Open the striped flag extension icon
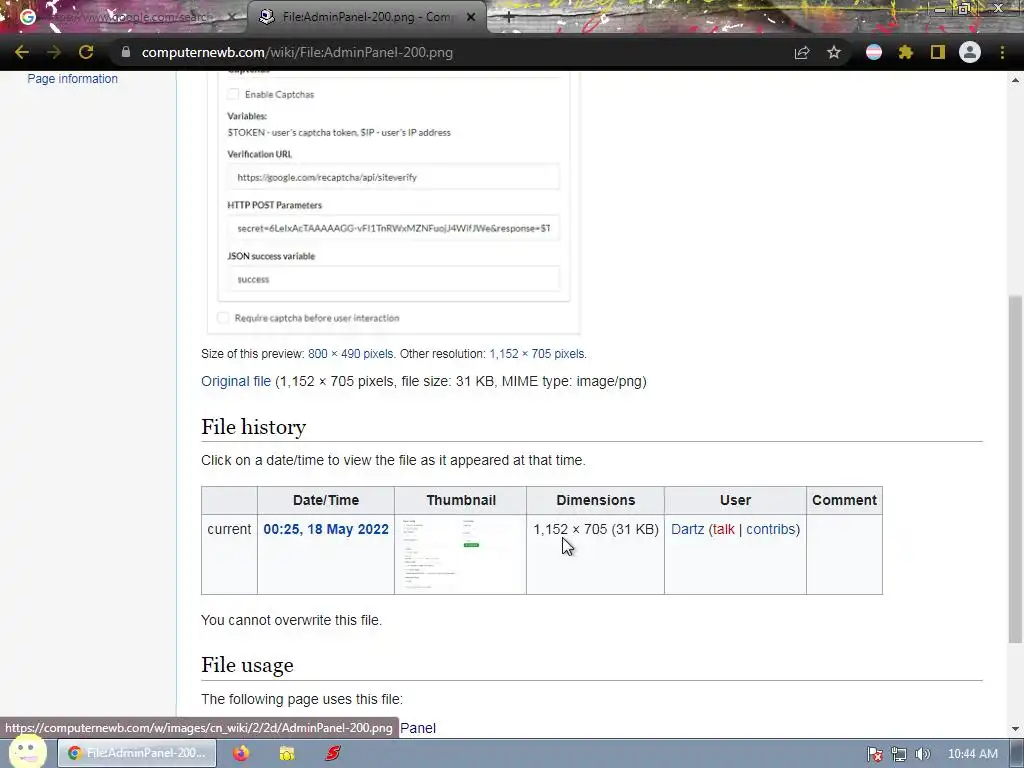 (x=874, y=52)
